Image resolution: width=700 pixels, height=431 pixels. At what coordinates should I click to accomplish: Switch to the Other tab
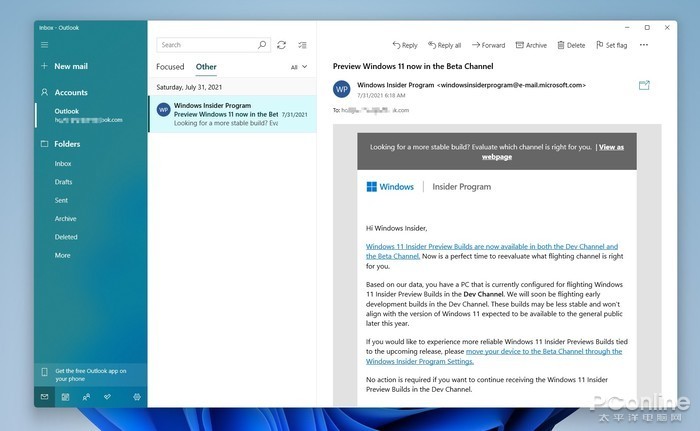[x=206, y=67]
